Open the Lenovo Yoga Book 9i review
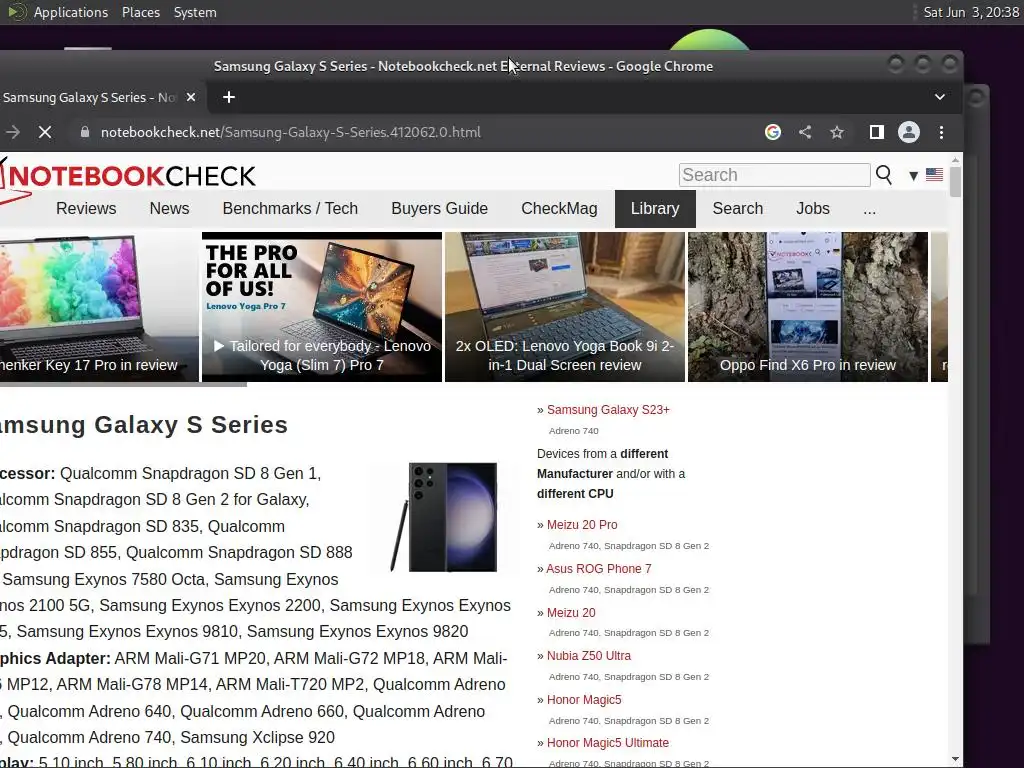This screenshot has width=1024, height=768. tap(565, 307)
